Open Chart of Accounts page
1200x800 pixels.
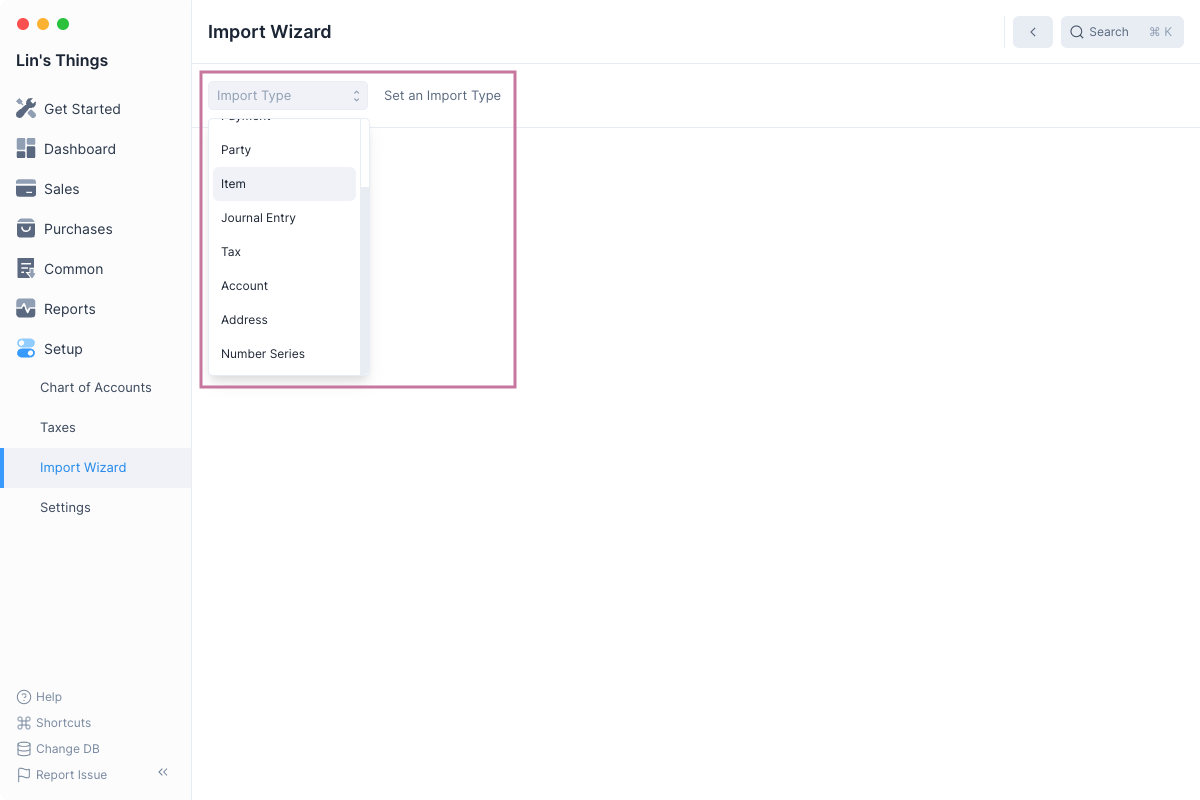point(96,388)
